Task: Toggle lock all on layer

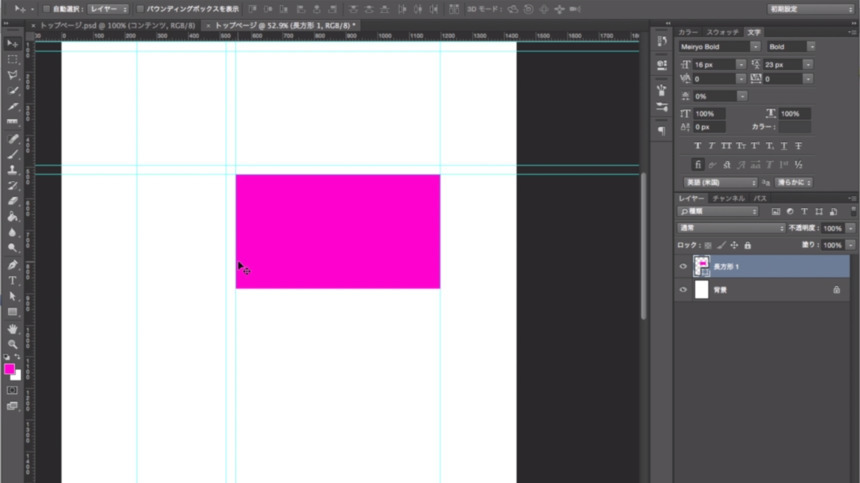Action: pyautogui.click(x=748, y=246)
